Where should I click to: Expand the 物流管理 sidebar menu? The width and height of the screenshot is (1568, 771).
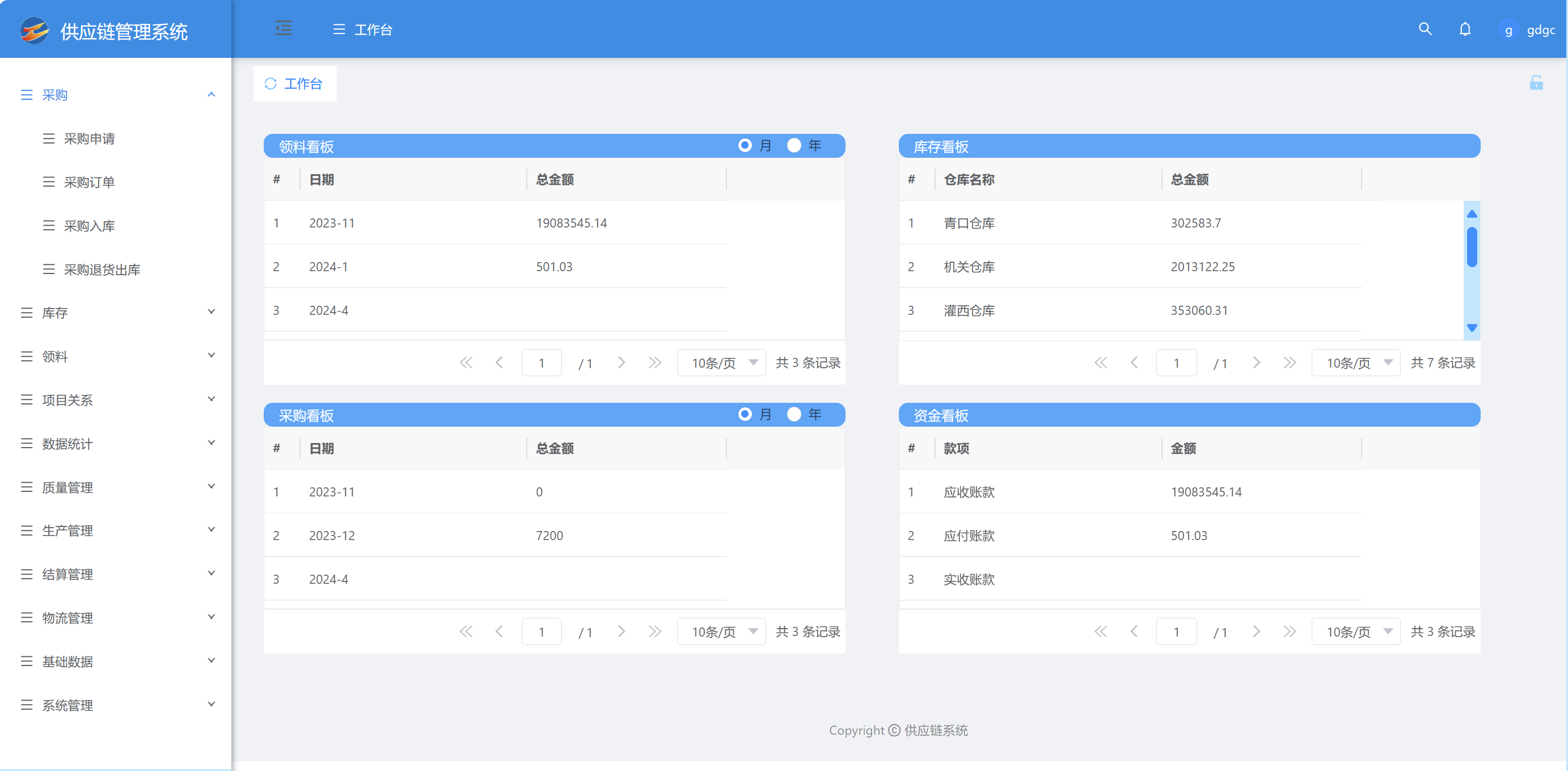coord(116,617)
